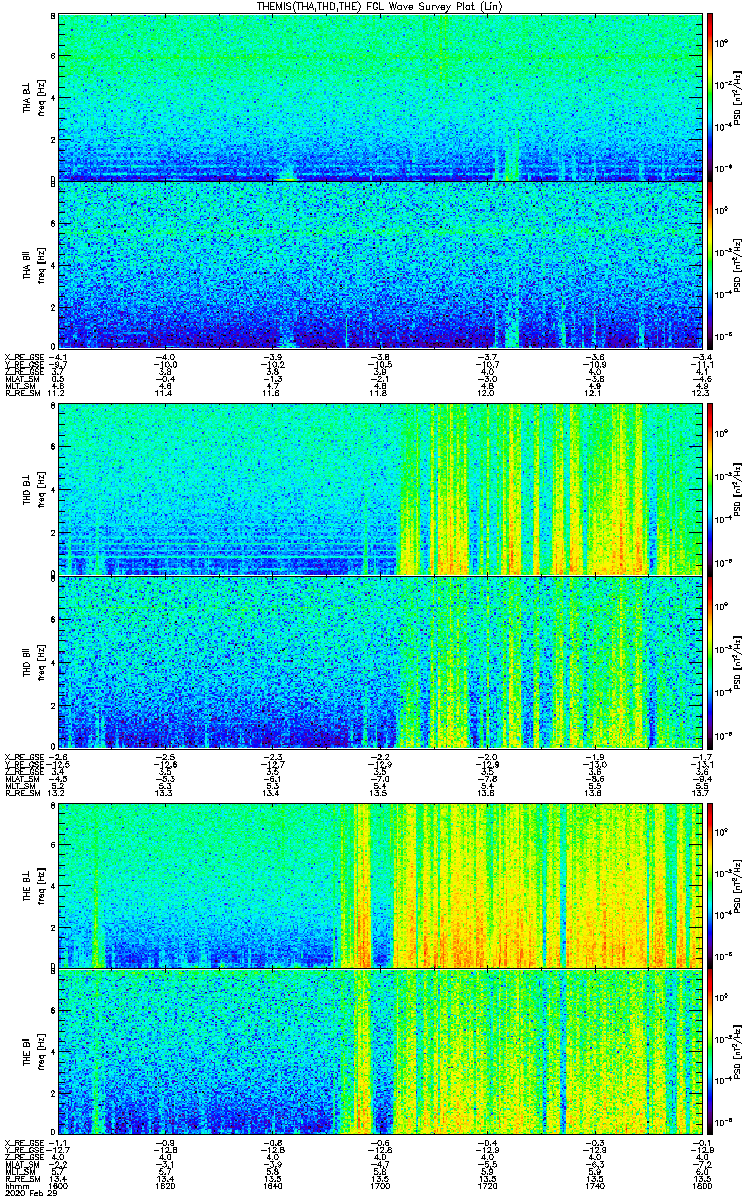
Task: Click inside the THA B-parallel spectrogram panel
Action: (380, 265)
